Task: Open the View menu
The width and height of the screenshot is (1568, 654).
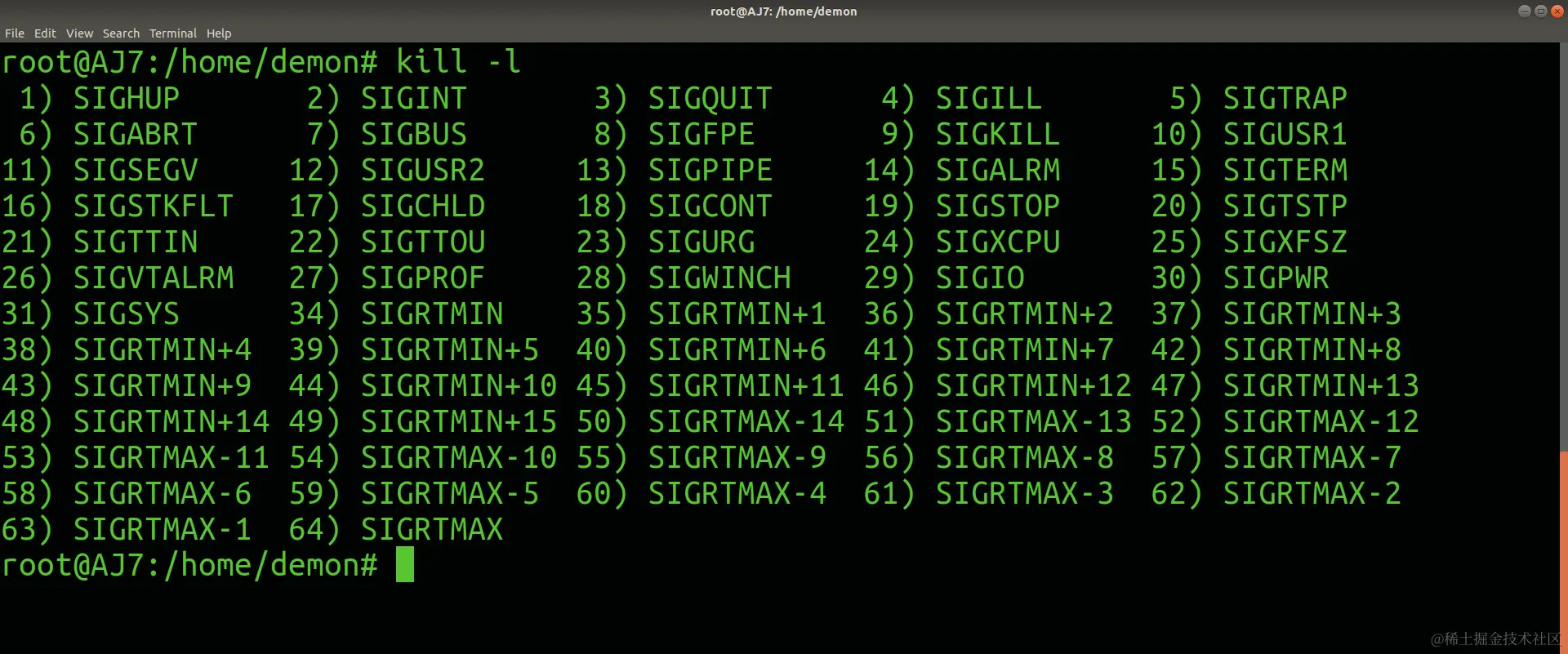Action: point(79,33)
